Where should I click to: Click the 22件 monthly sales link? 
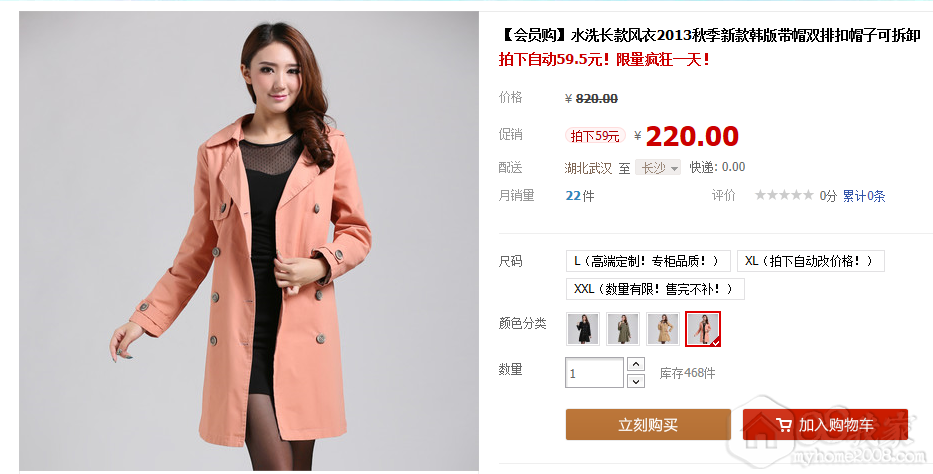point(580,196)
